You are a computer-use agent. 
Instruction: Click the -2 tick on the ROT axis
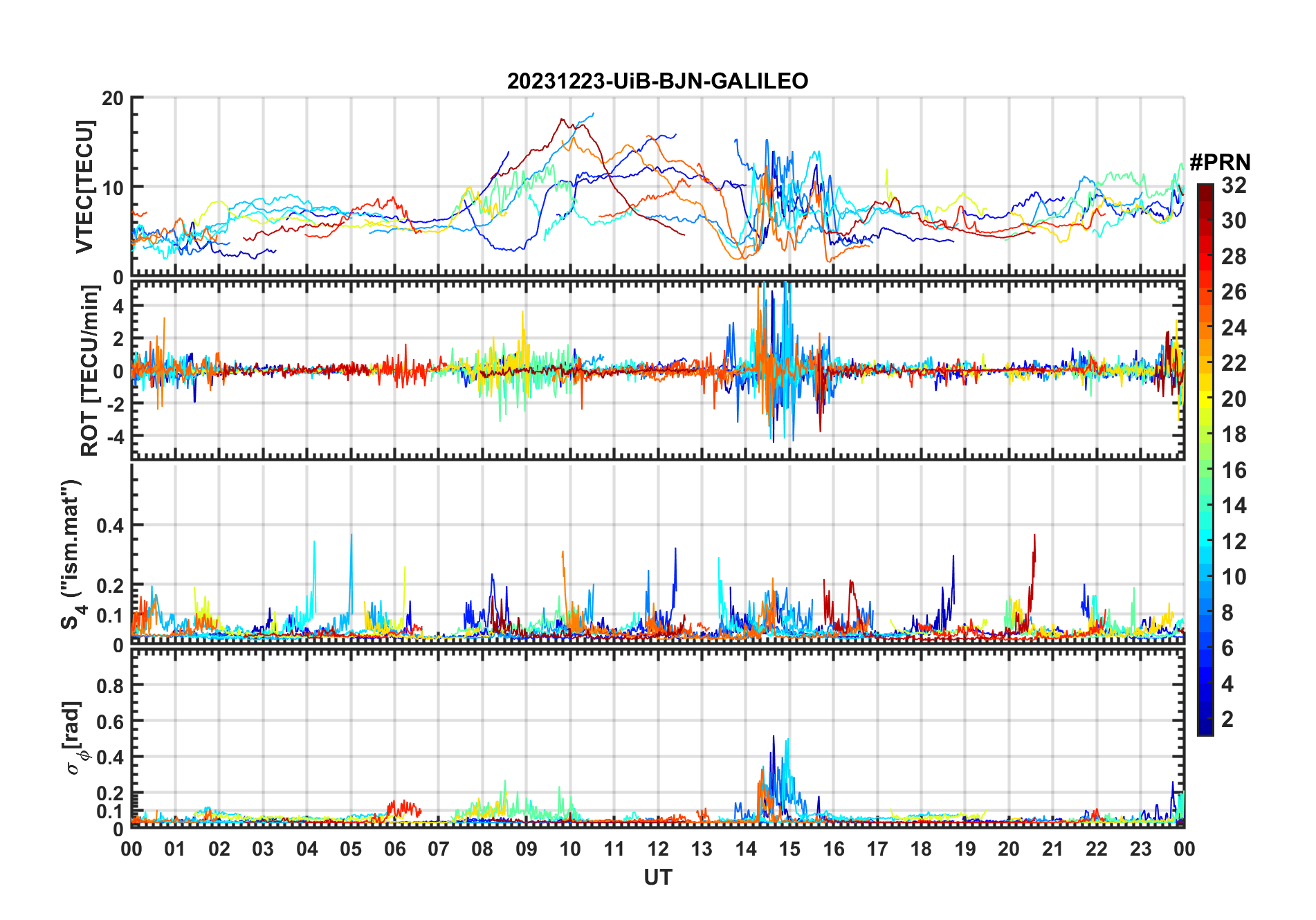click(x=115, y=404)
